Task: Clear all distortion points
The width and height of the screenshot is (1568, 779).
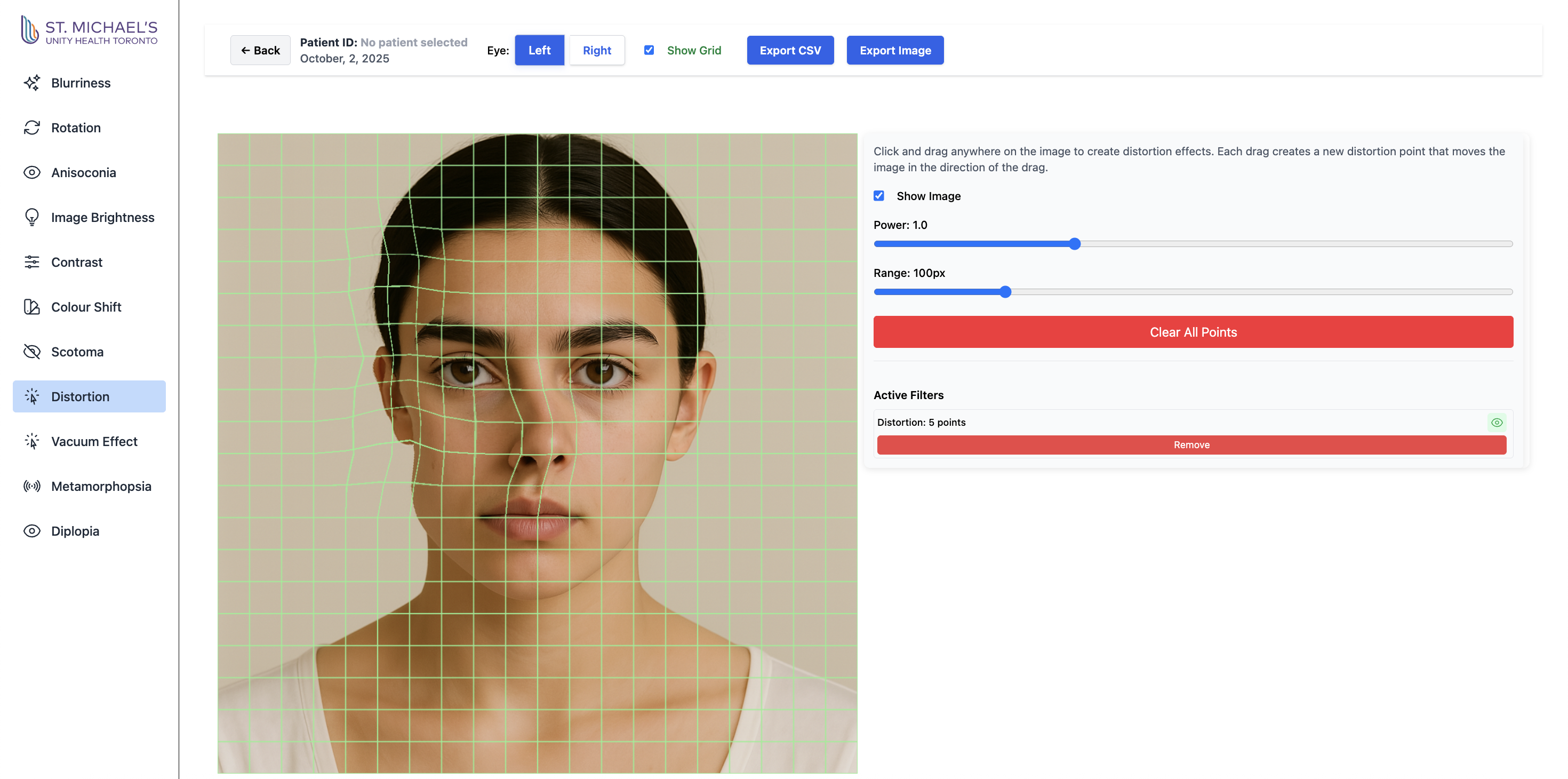Action: pos(1193,331)
